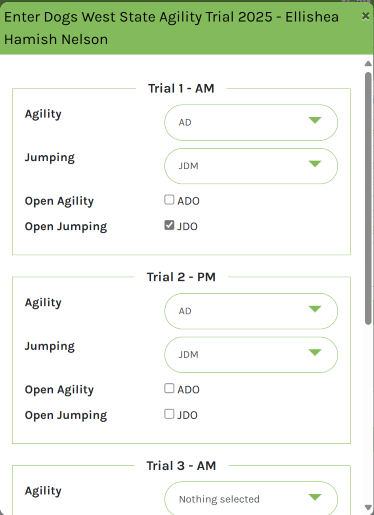Screen dimensions: 374x515
Task: Uncheck JDO checkbox in Trial 1
Action: tap(169, 225)
